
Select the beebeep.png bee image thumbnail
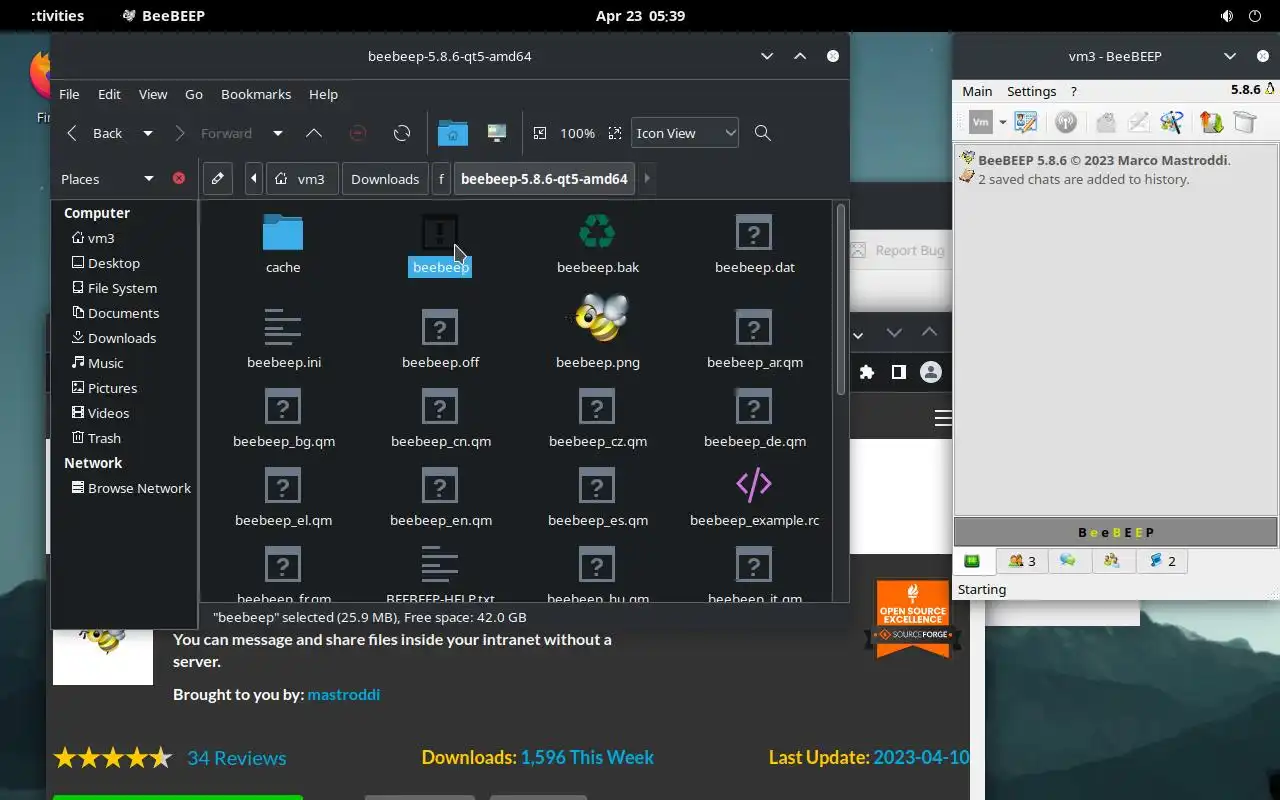[598, 318]
